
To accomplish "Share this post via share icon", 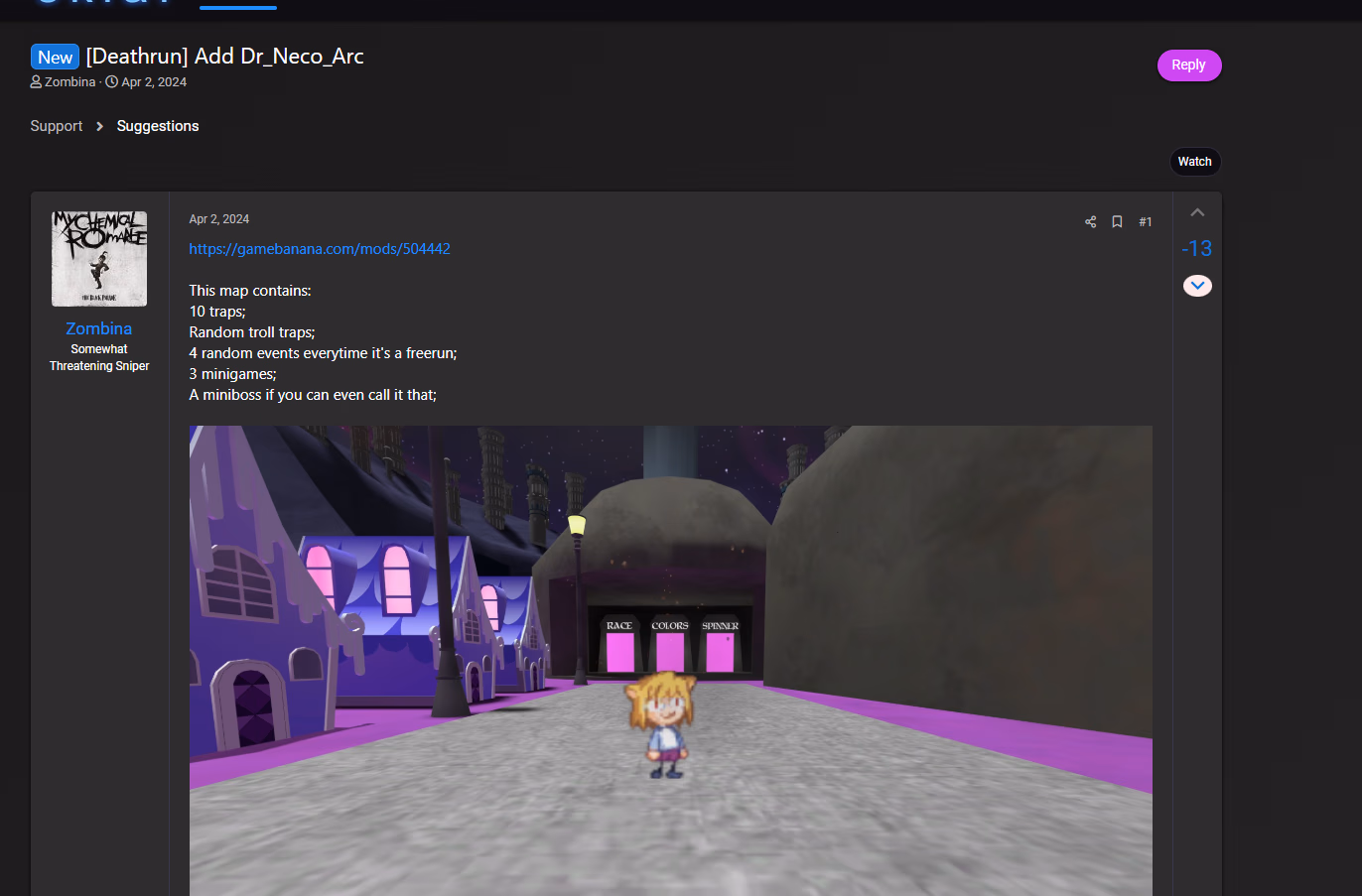I will pyautogui.click(x=1090, y=222).
